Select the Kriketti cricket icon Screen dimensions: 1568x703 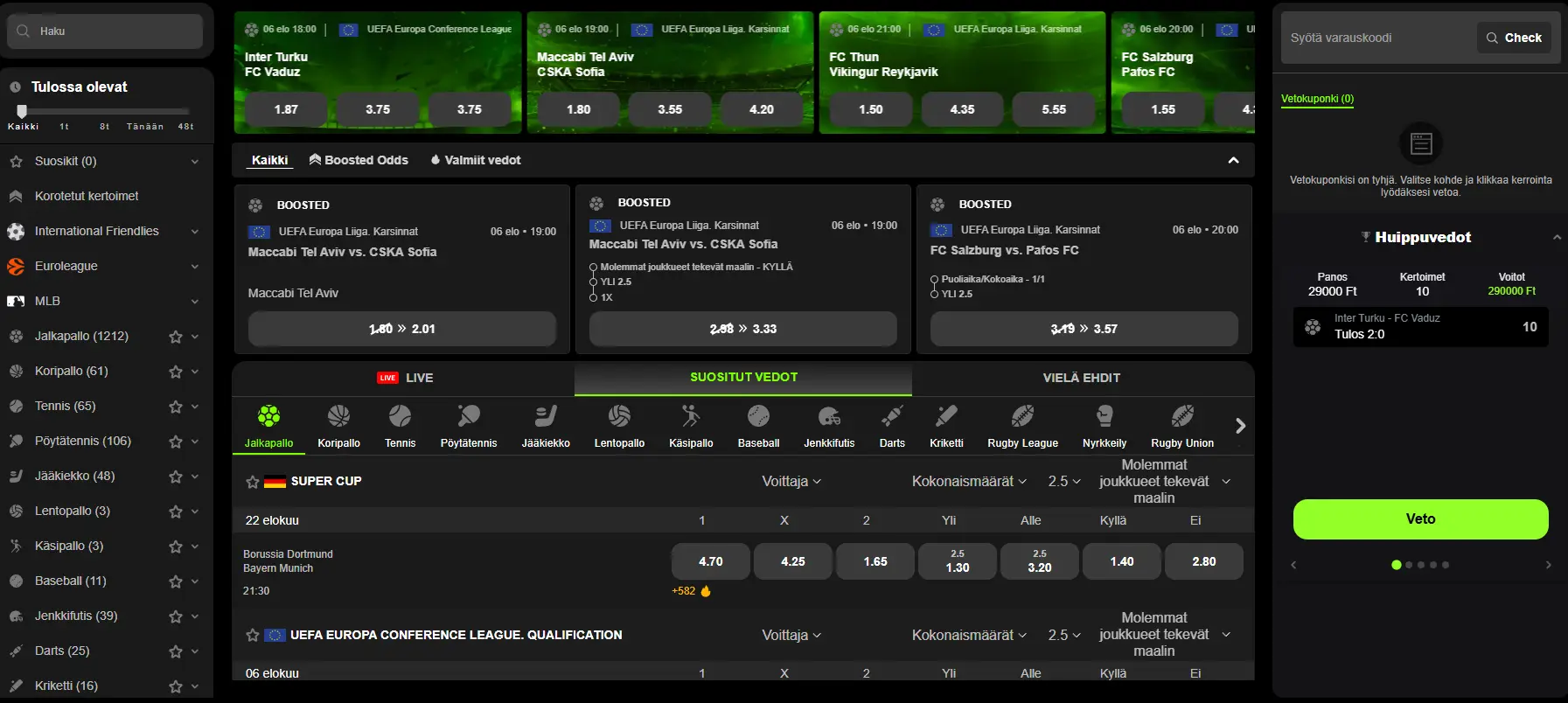[x=946, y=415]
